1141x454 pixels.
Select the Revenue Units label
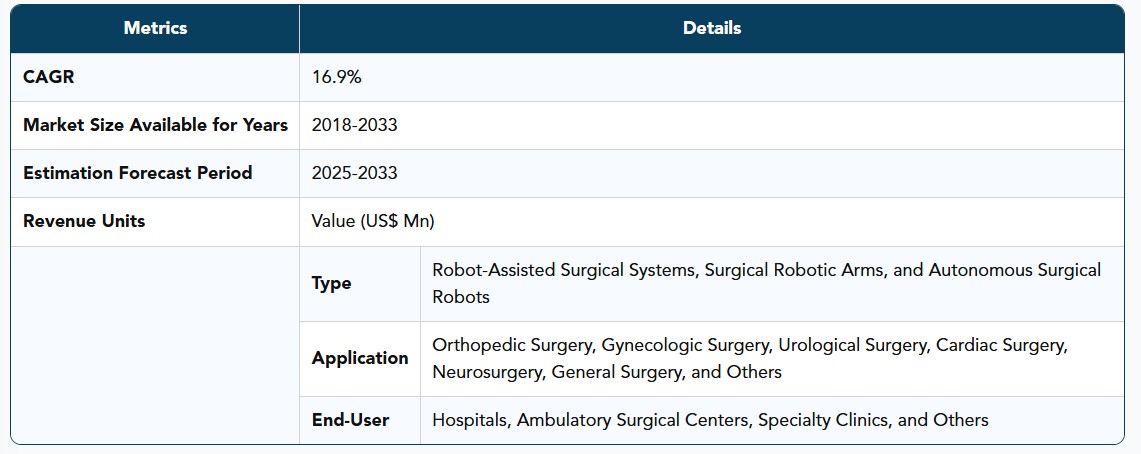pyautogui.click(x=84, y=221)
